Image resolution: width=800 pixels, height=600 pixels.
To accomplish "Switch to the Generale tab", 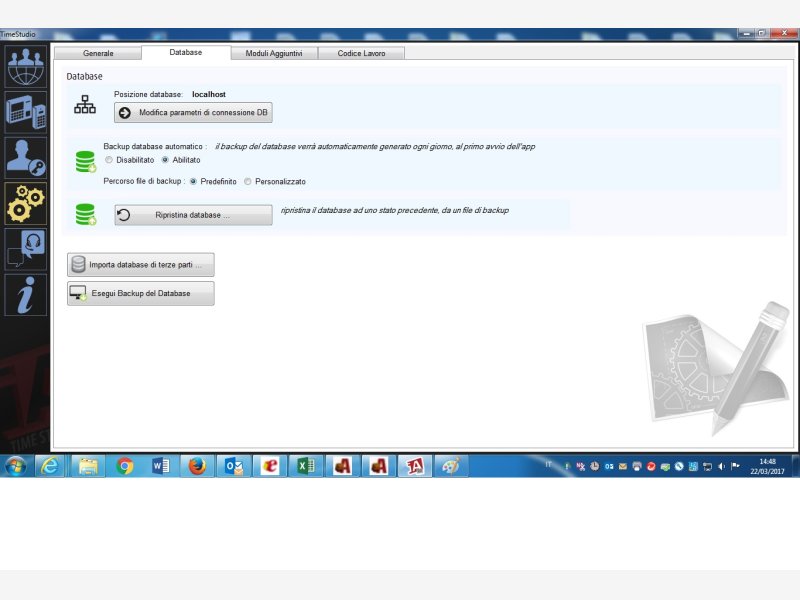I will [97, 53].
